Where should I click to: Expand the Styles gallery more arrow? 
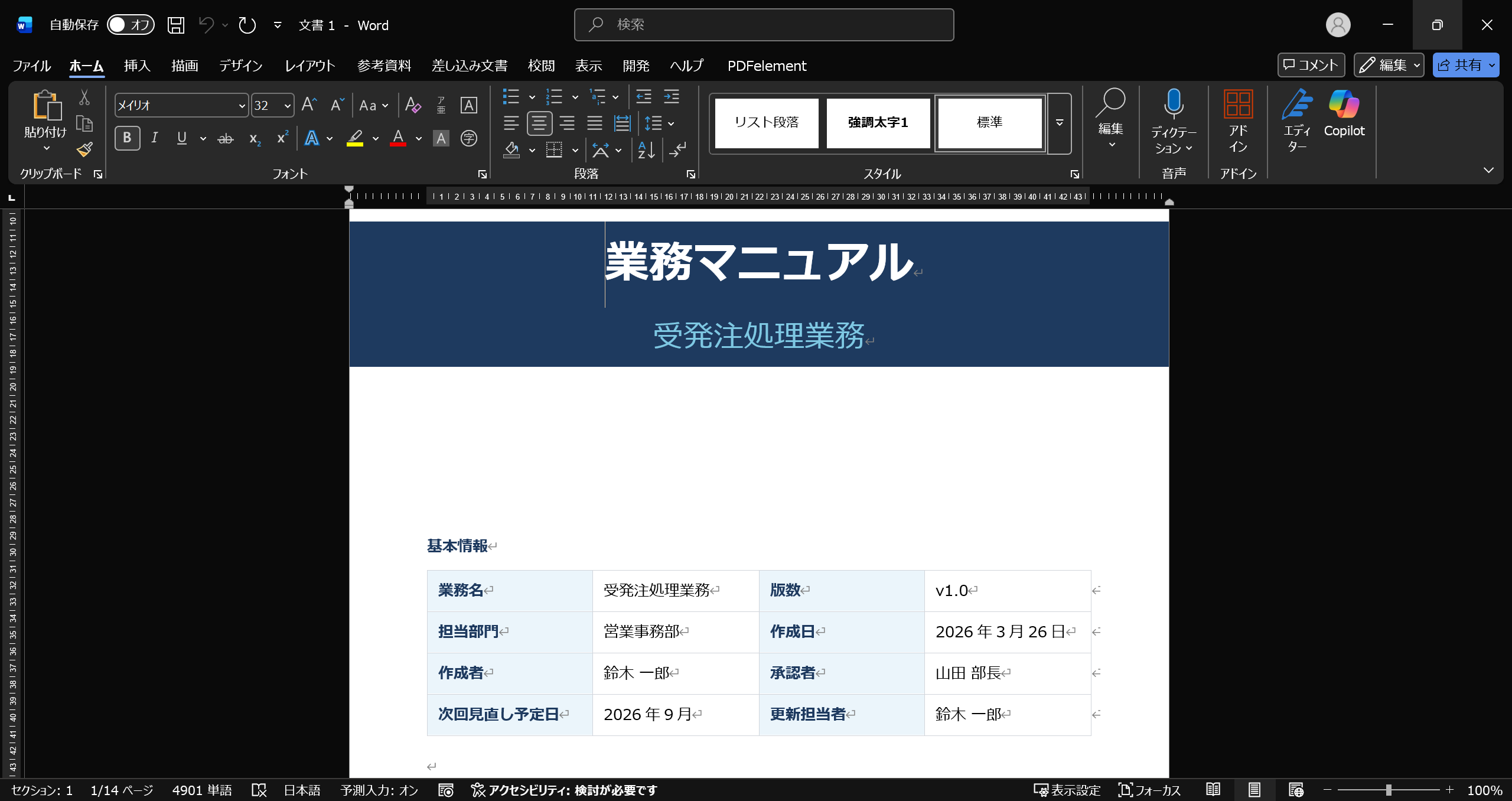click(1060, 123)
